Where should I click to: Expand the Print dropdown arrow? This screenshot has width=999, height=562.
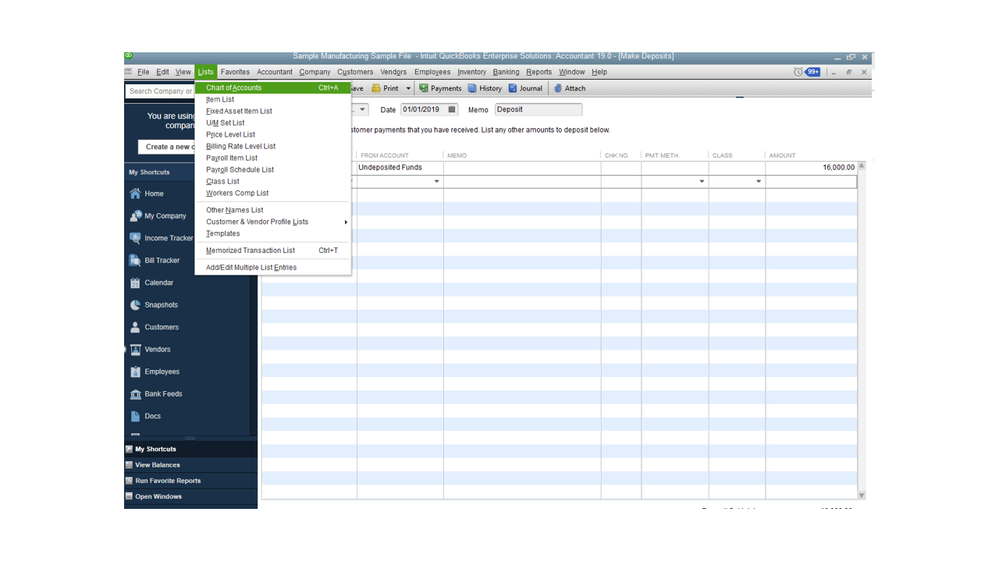408,89
